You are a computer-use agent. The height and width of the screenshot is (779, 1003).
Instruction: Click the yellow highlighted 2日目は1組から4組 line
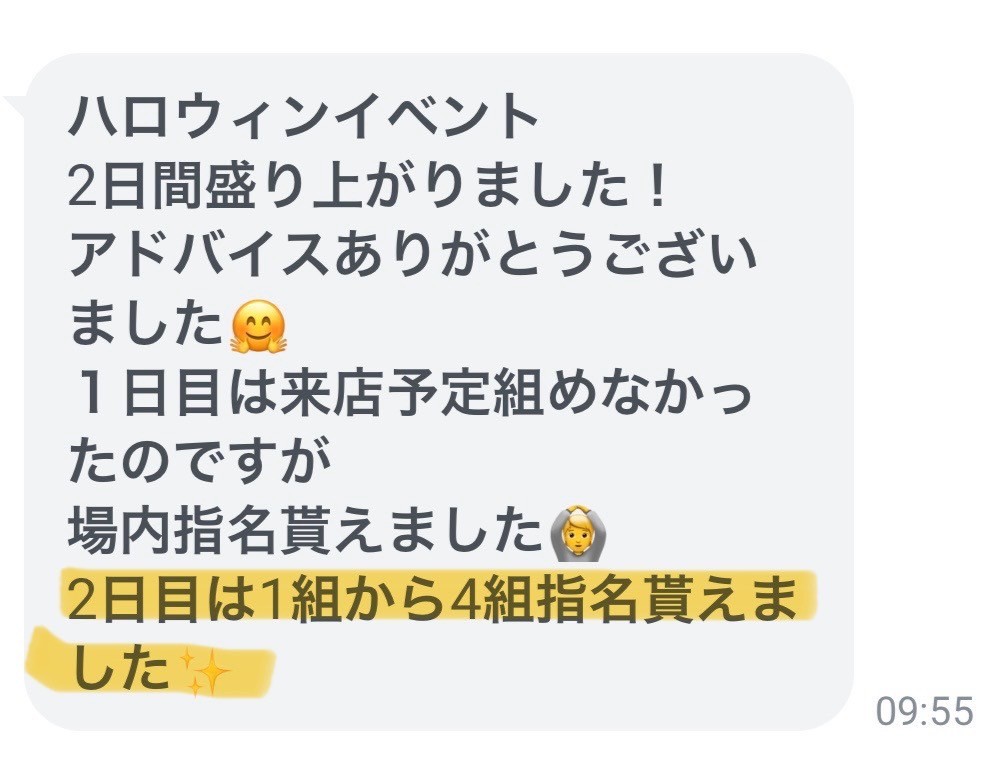coord(432,602)
